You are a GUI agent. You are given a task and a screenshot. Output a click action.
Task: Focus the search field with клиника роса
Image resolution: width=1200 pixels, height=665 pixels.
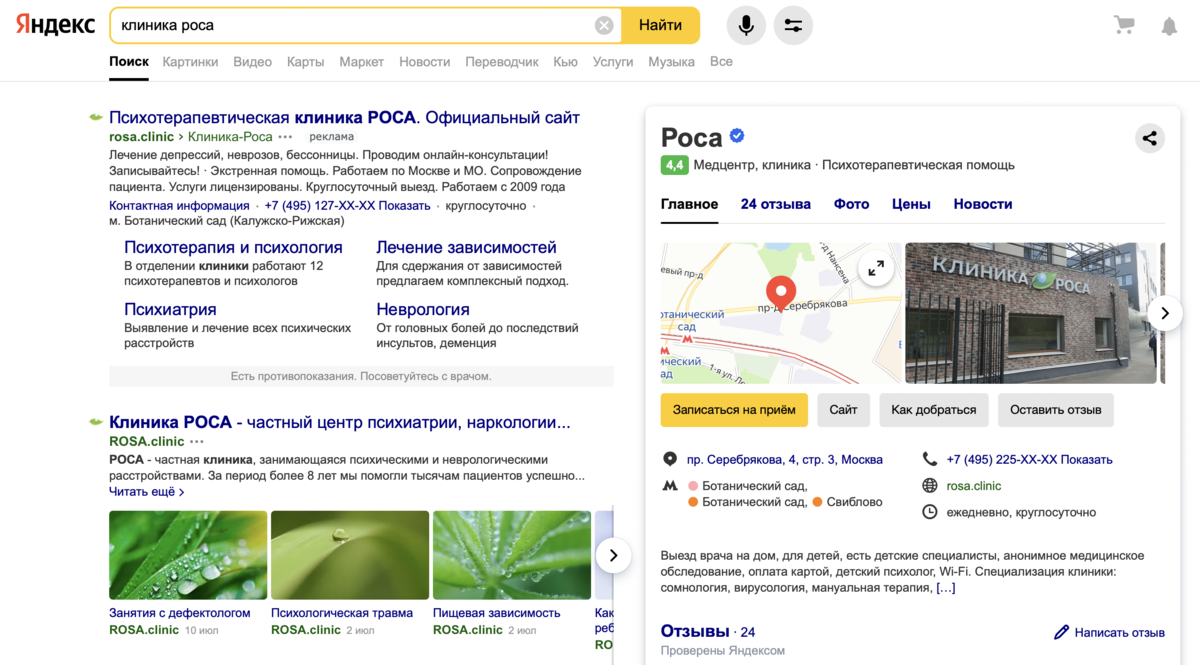[355, 26]
